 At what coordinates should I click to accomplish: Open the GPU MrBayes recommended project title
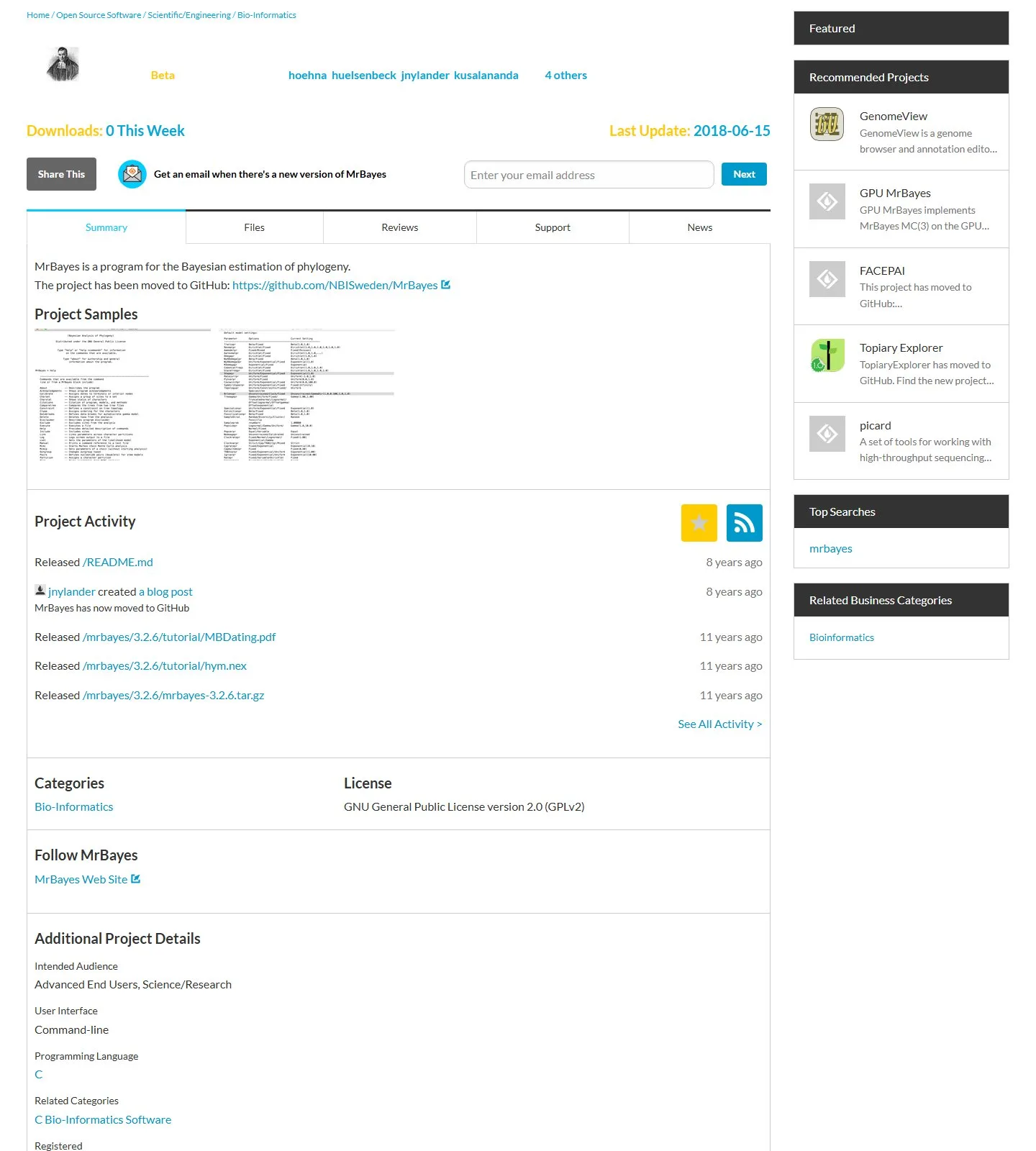pos(895,194)
